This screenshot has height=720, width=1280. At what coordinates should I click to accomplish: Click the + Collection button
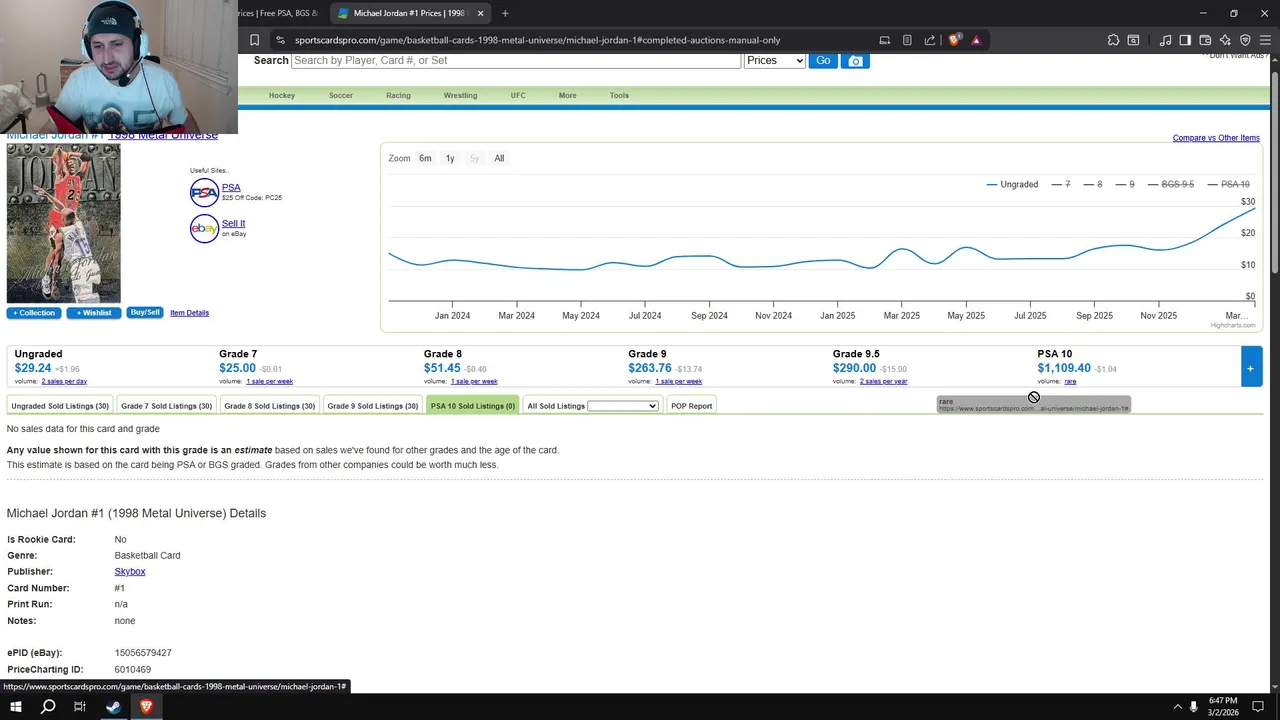click(34, 313)
